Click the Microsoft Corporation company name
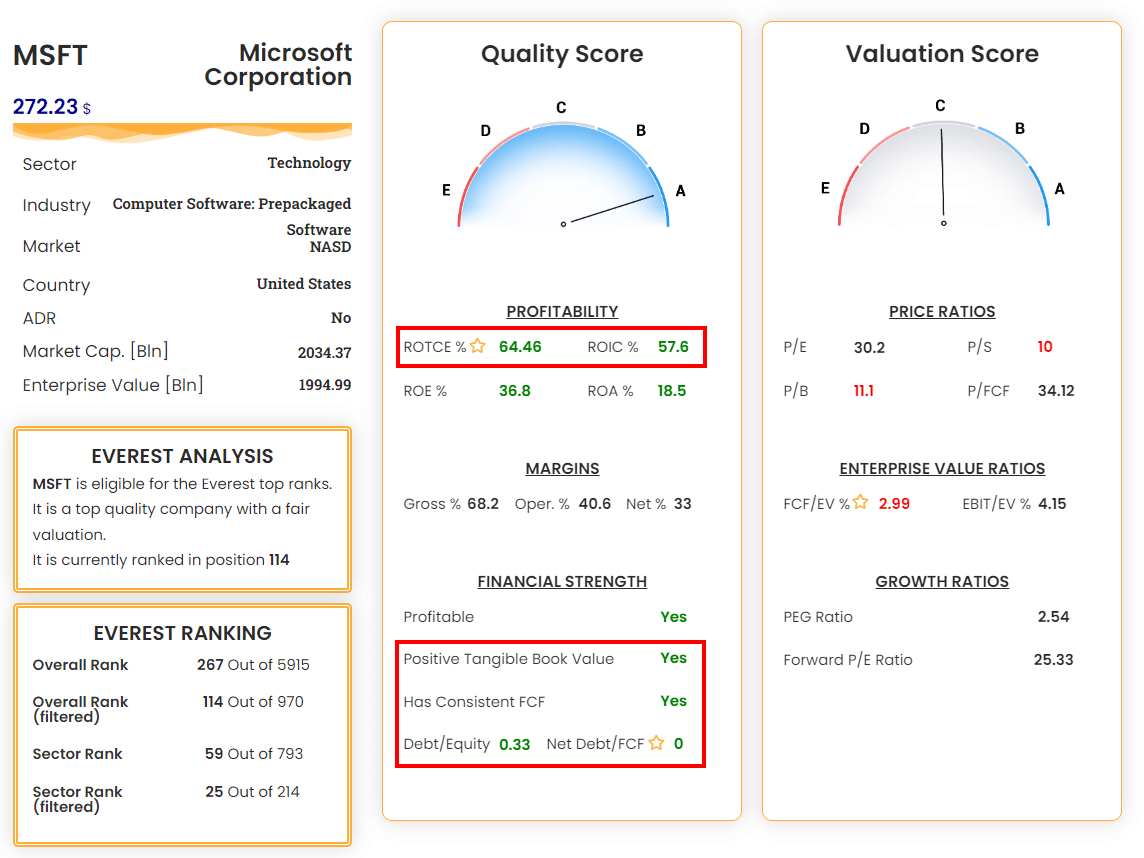This screenshot has height=858, width=1144. (278, 64)
